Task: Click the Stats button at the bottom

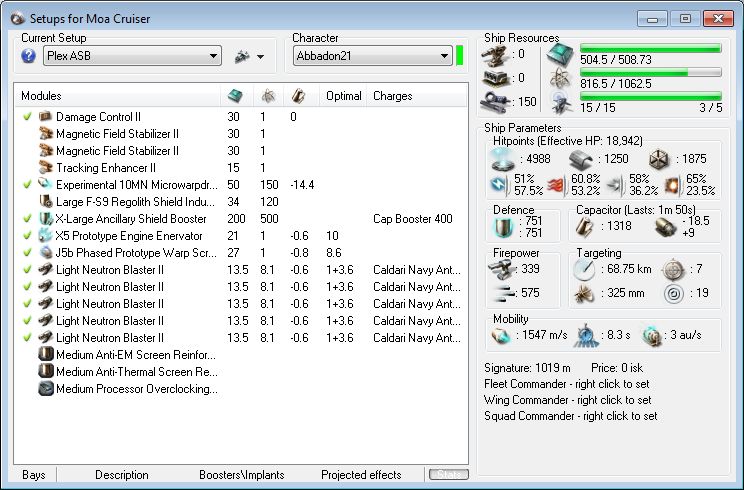Action: (447, 475)
